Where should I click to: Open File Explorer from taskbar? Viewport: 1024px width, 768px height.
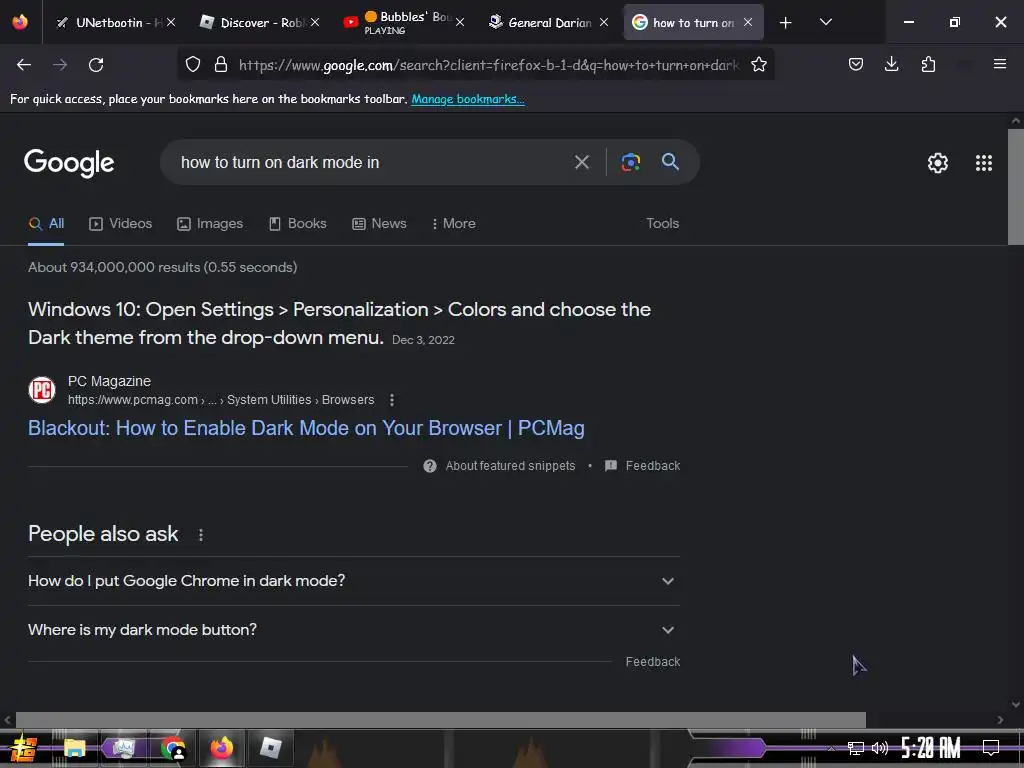(x=74, y=748)
